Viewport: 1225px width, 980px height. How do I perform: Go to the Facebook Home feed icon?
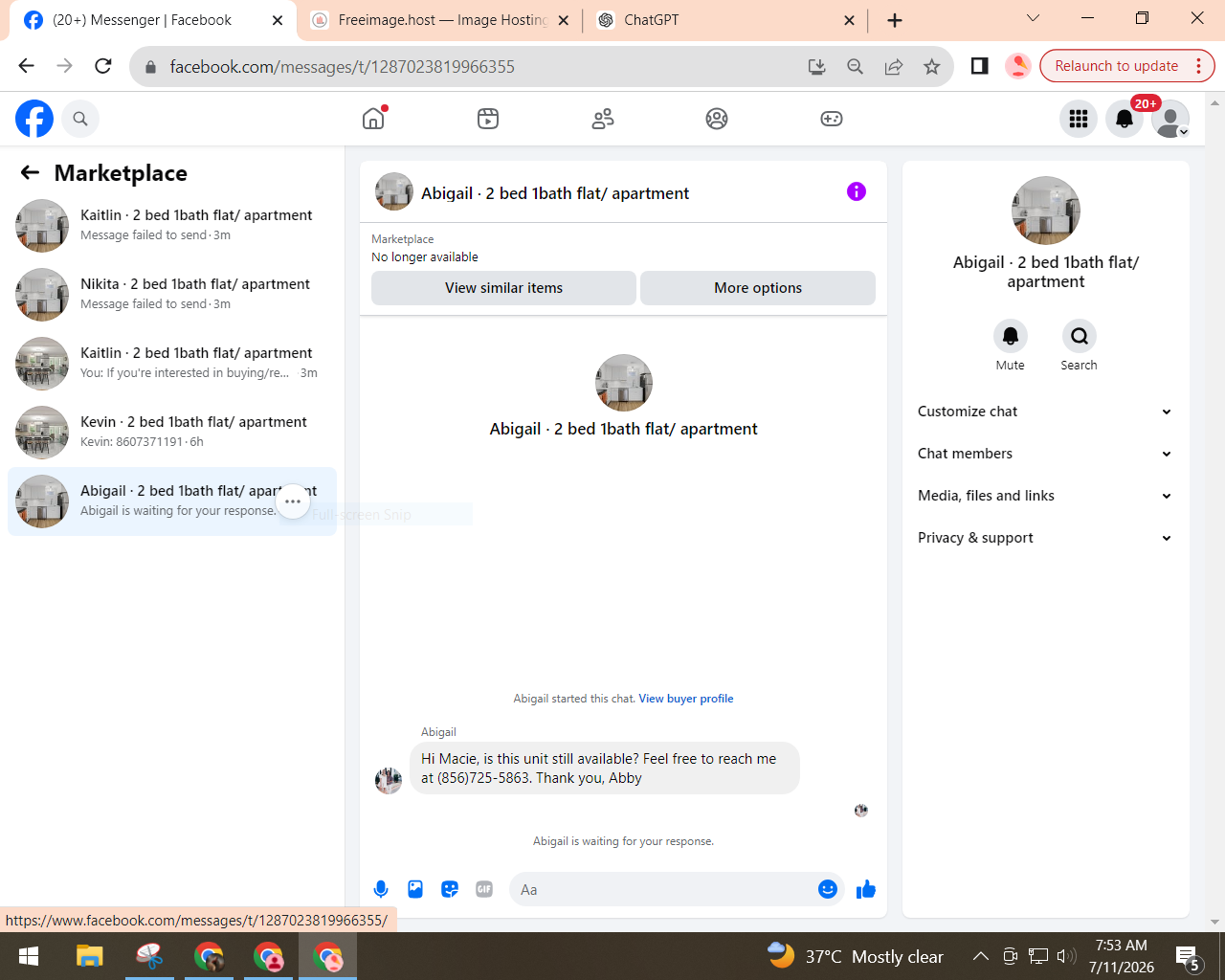tap(373, 119)
